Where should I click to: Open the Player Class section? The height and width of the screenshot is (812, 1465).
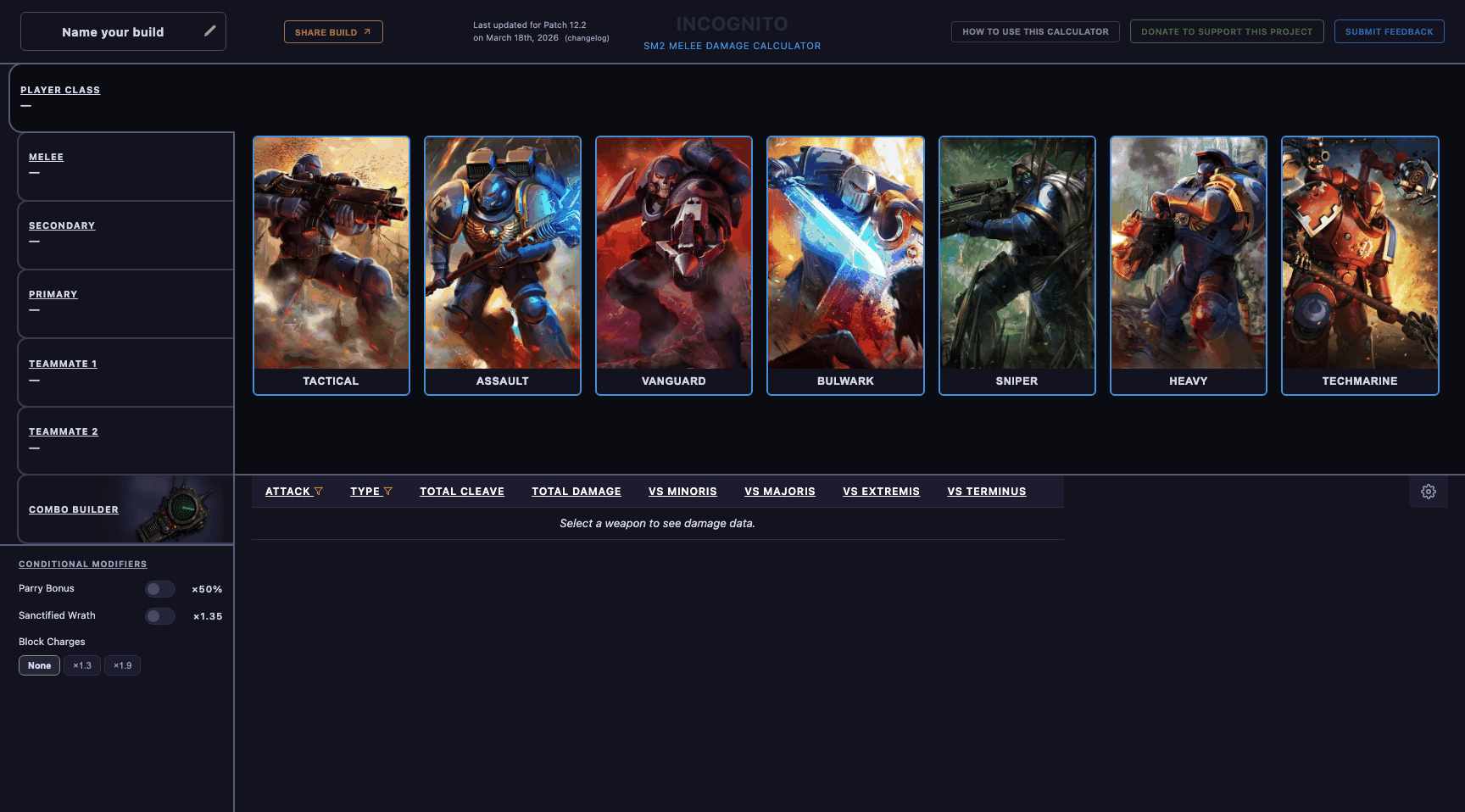coord(60,90)
